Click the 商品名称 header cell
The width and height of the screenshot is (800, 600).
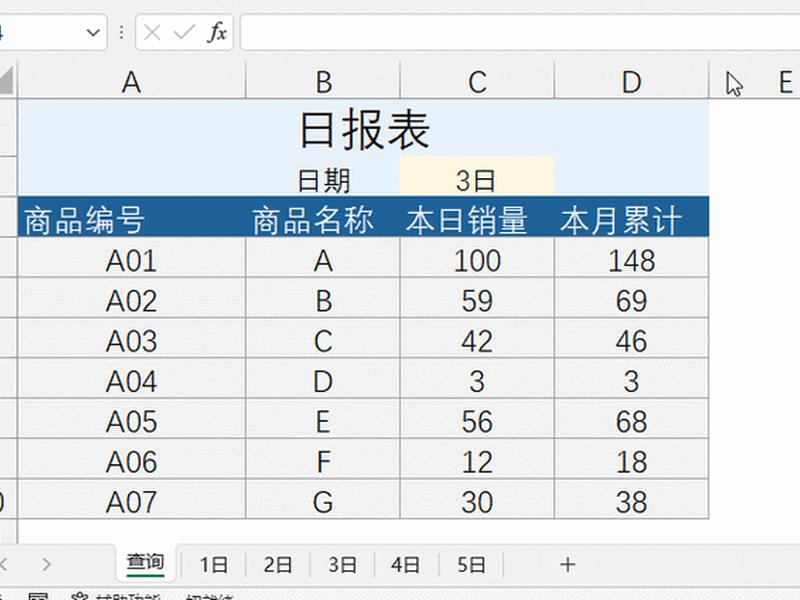click(323, 217)
